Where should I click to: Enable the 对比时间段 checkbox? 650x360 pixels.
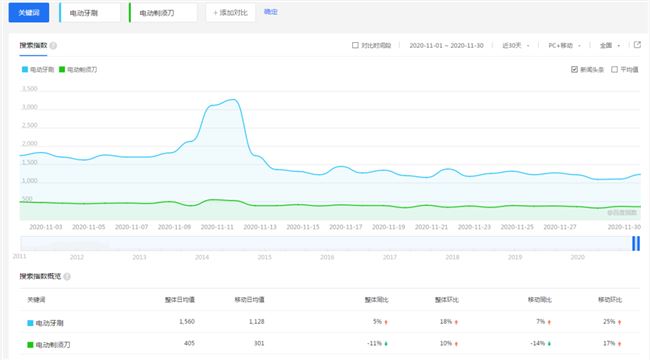355,45
